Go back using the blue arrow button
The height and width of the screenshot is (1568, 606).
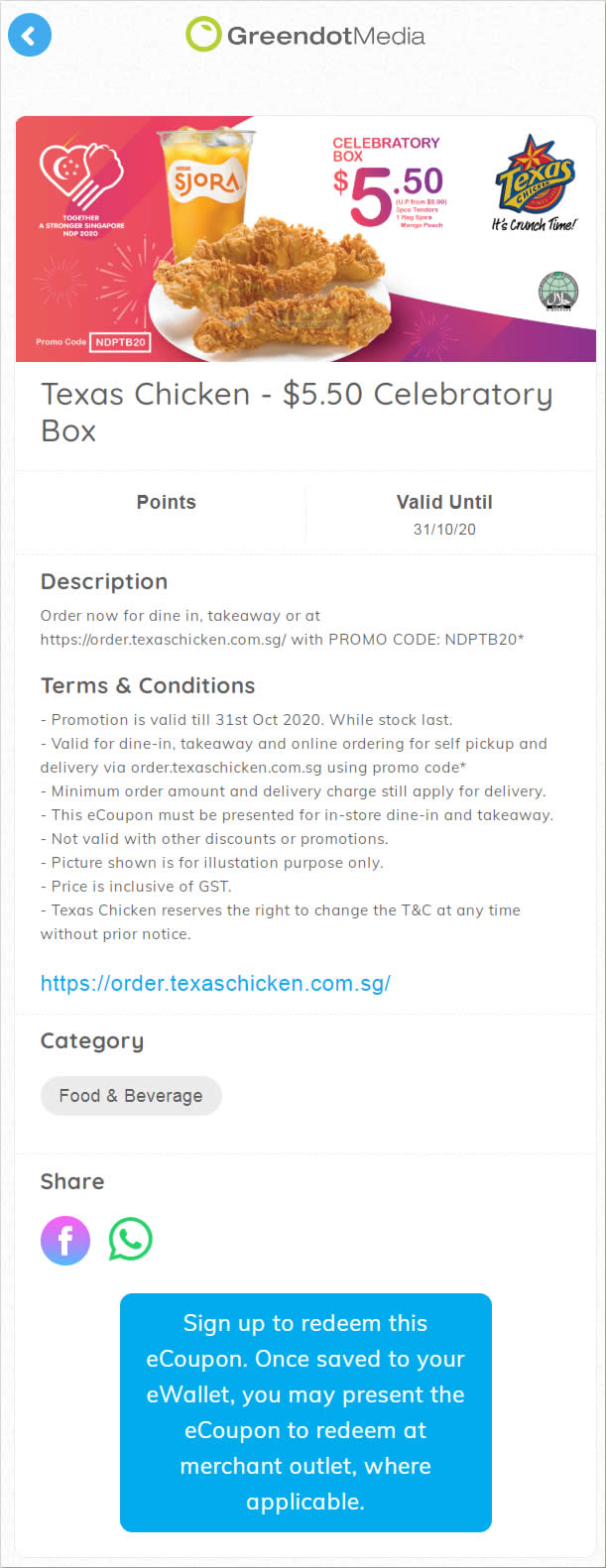point(30,36)
